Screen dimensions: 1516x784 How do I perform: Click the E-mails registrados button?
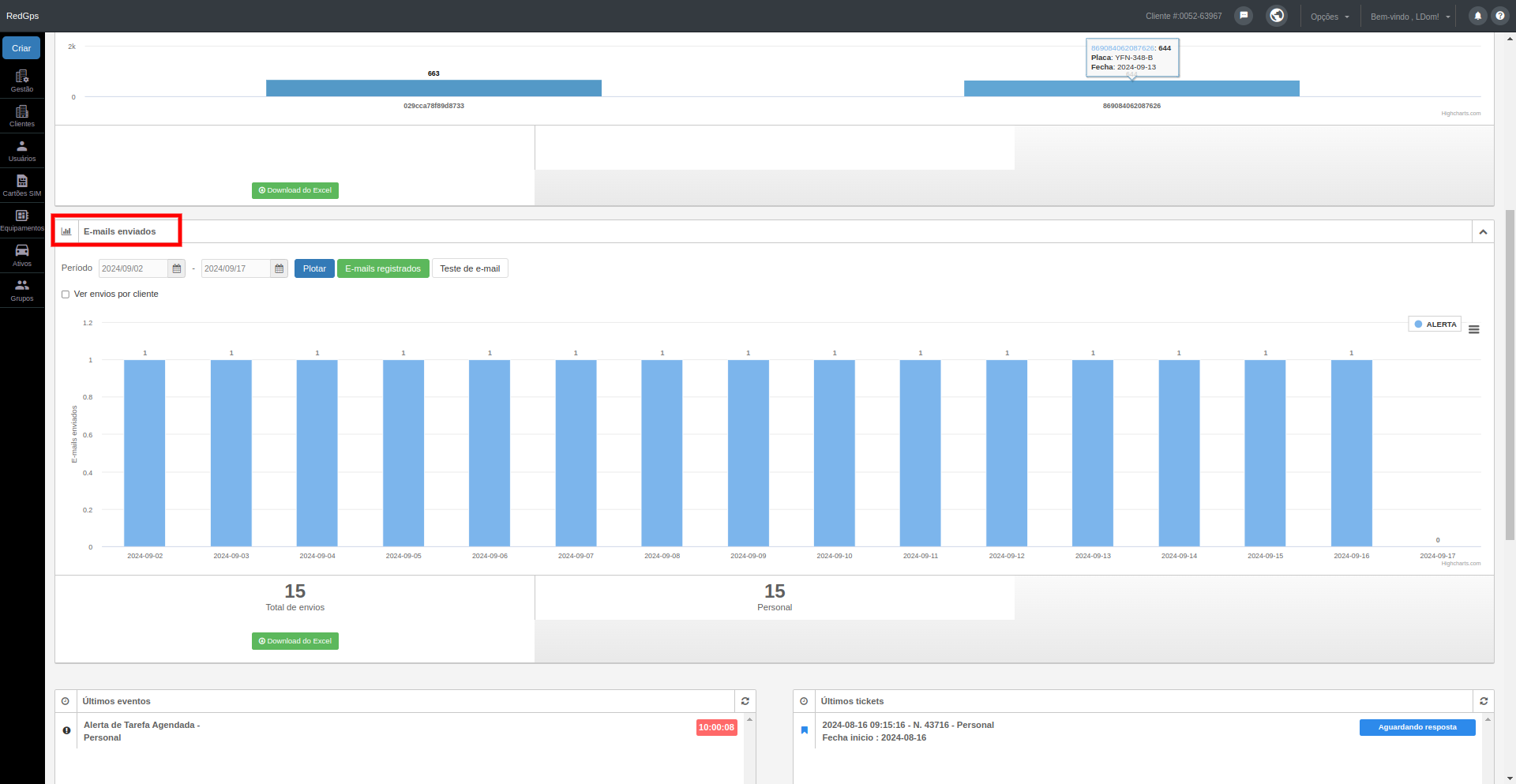[x=383, y=268]
